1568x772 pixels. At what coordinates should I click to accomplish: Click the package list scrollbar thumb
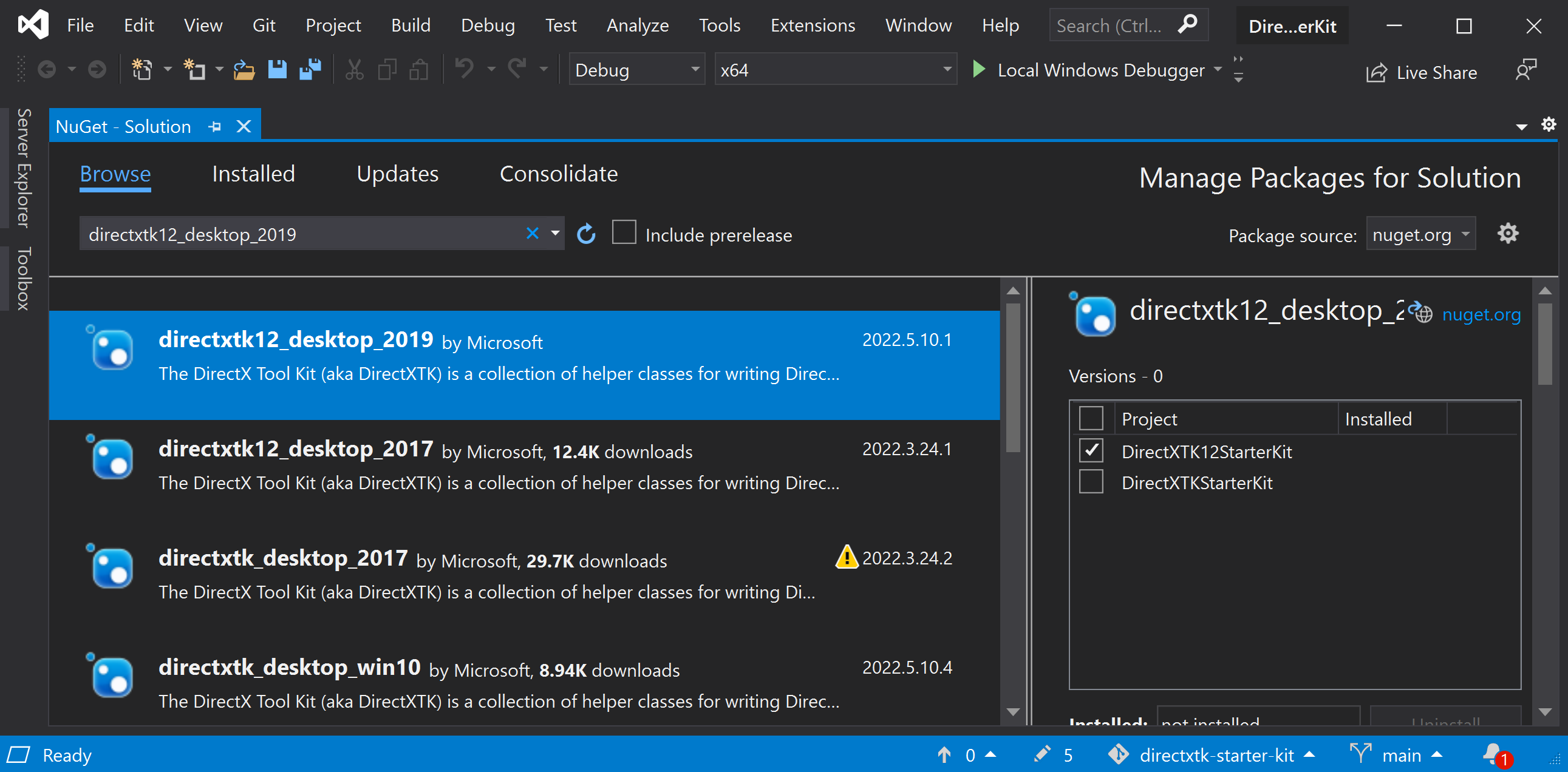1013,378
